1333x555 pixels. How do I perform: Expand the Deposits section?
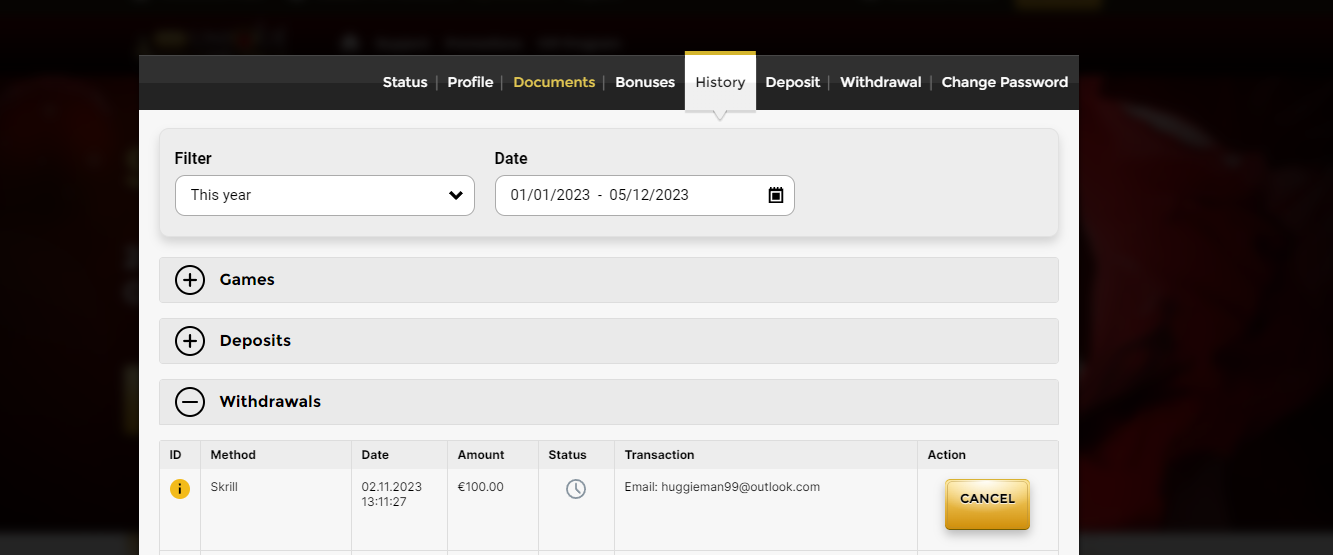[x=190, y=341]
